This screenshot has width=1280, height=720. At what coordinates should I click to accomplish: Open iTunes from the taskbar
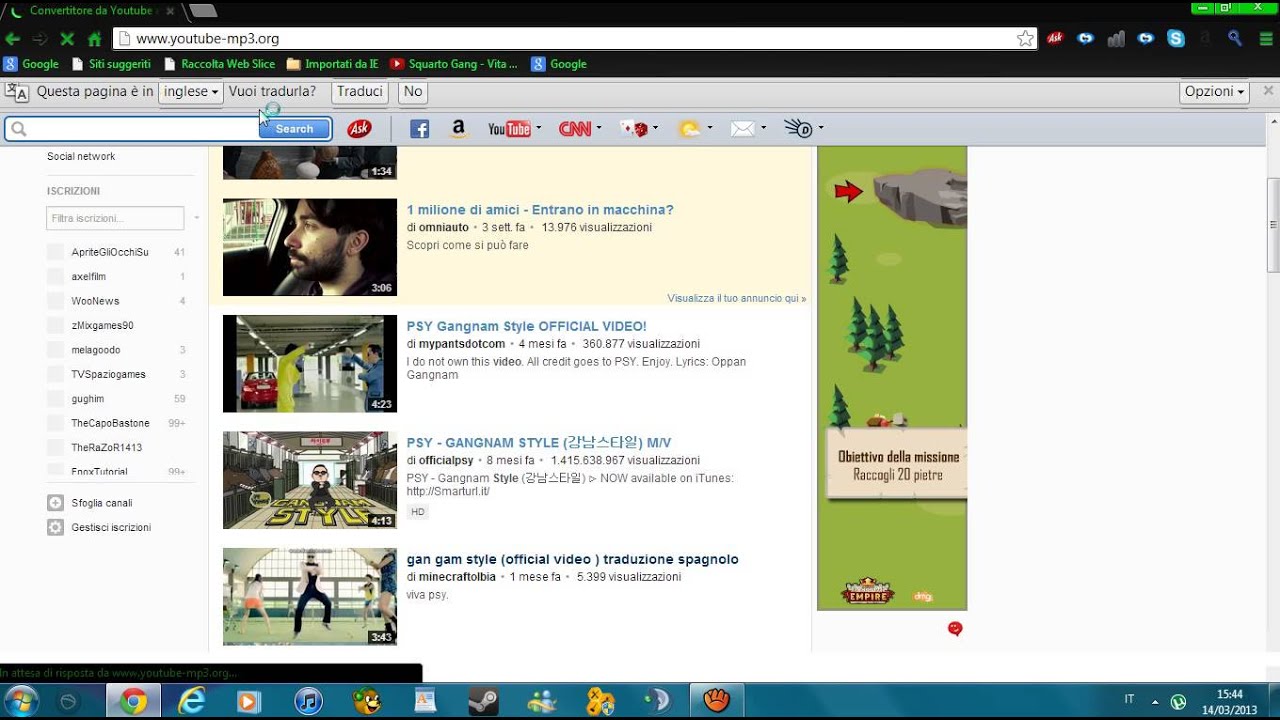pyautogui.click(x=308, y=702)
